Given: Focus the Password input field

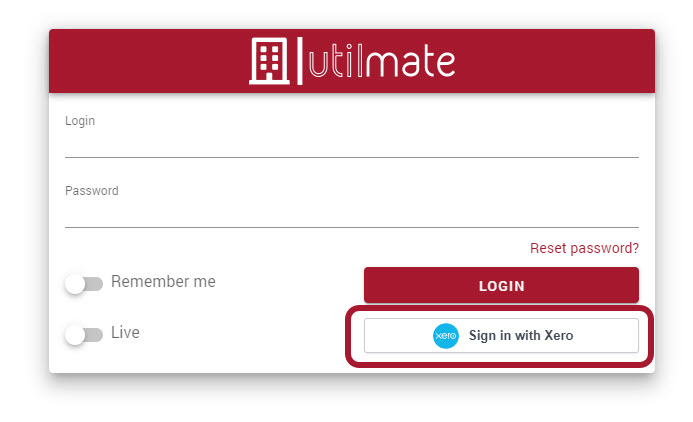Looking at the screenshot, I should (x=351, y=214).
